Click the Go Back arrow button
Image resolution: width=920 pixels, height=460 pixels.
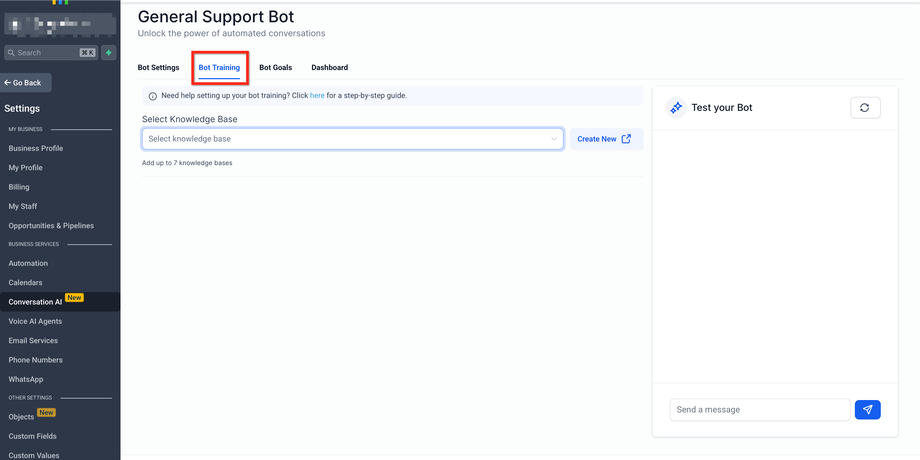coord(26,83)
